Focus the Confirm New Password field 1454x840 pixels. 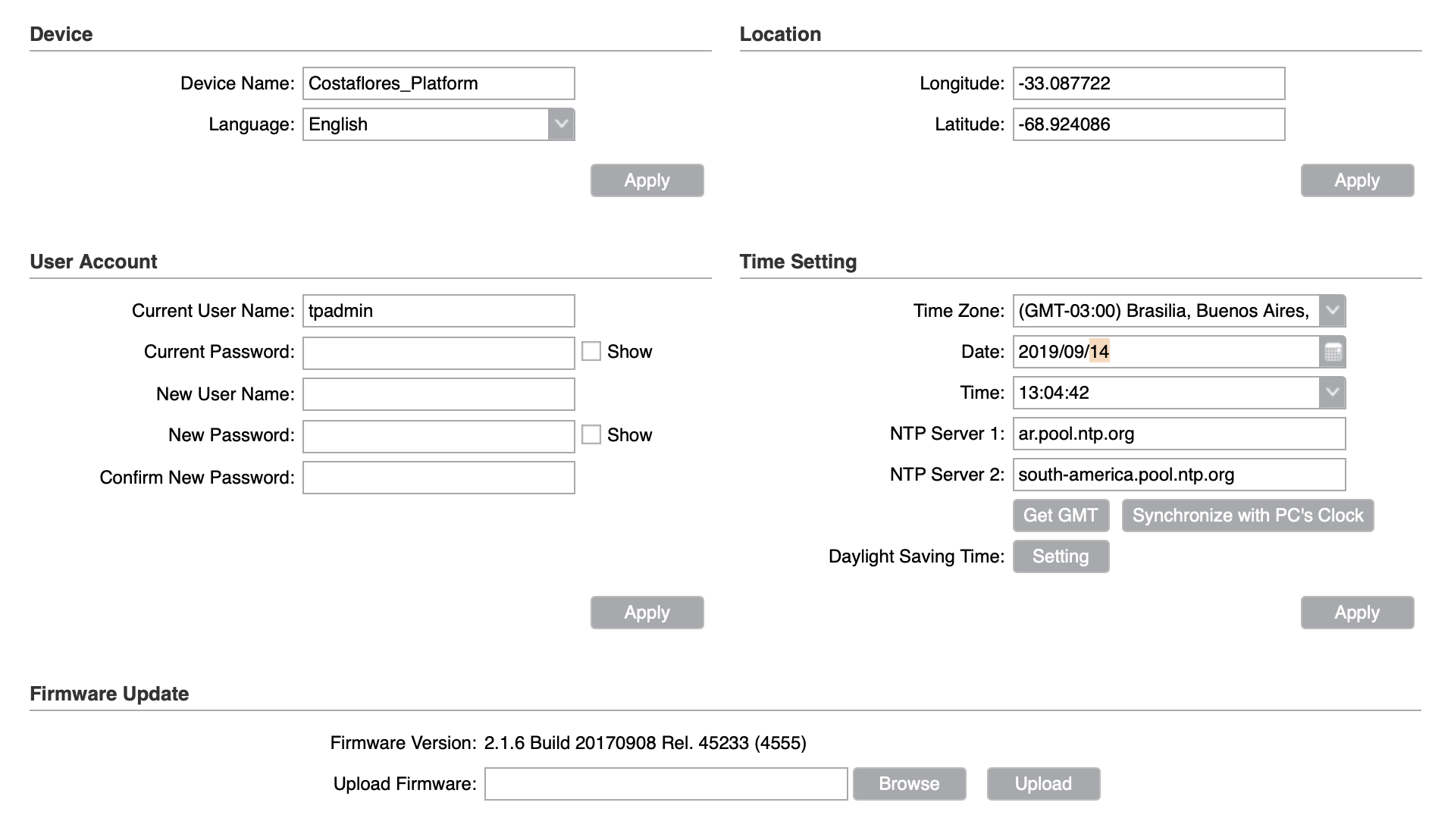tap(439, 478)
